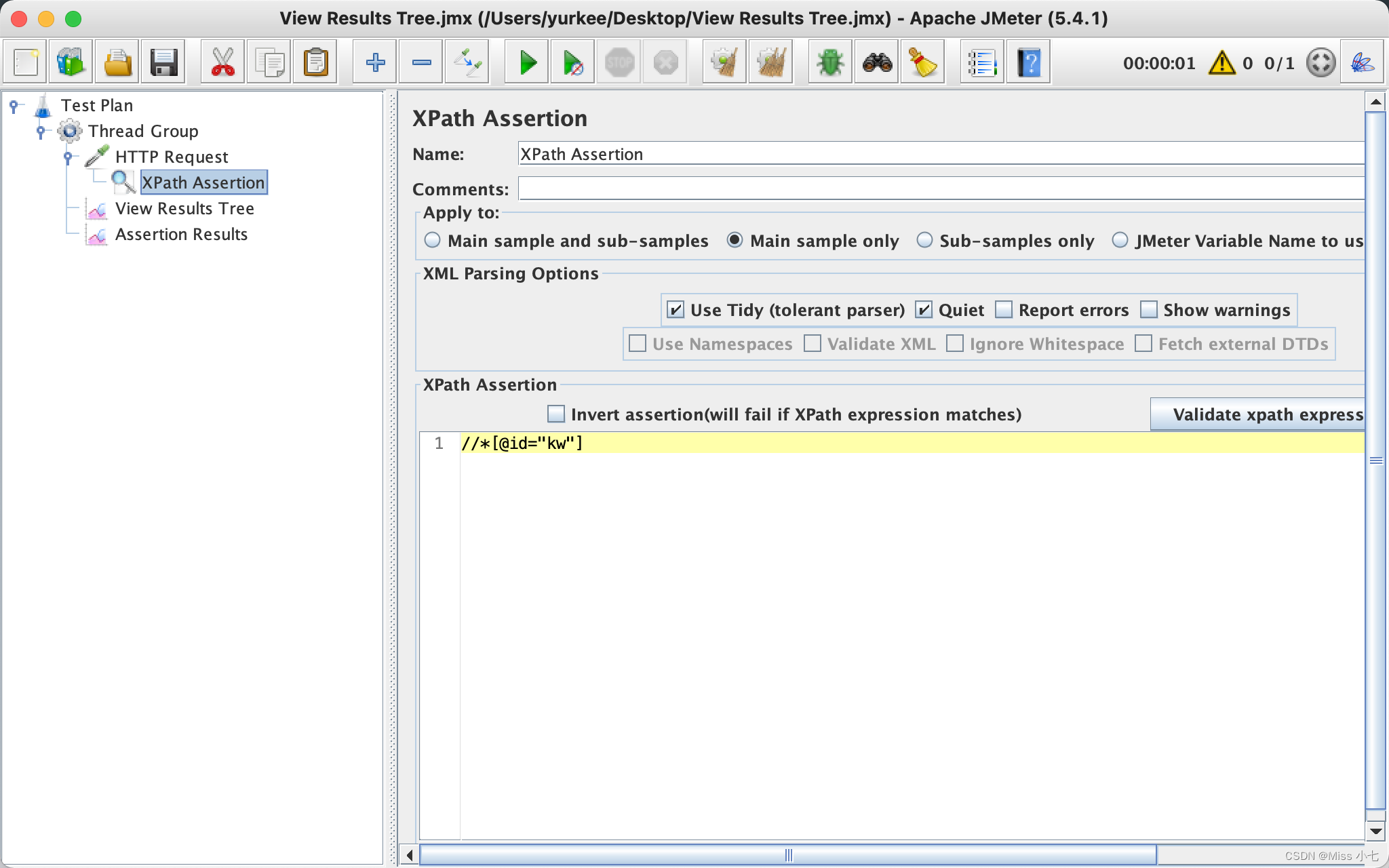Click the Clear results broom icon
The height and width of the screenshot is (868, 1389).
tap(725, 63)
